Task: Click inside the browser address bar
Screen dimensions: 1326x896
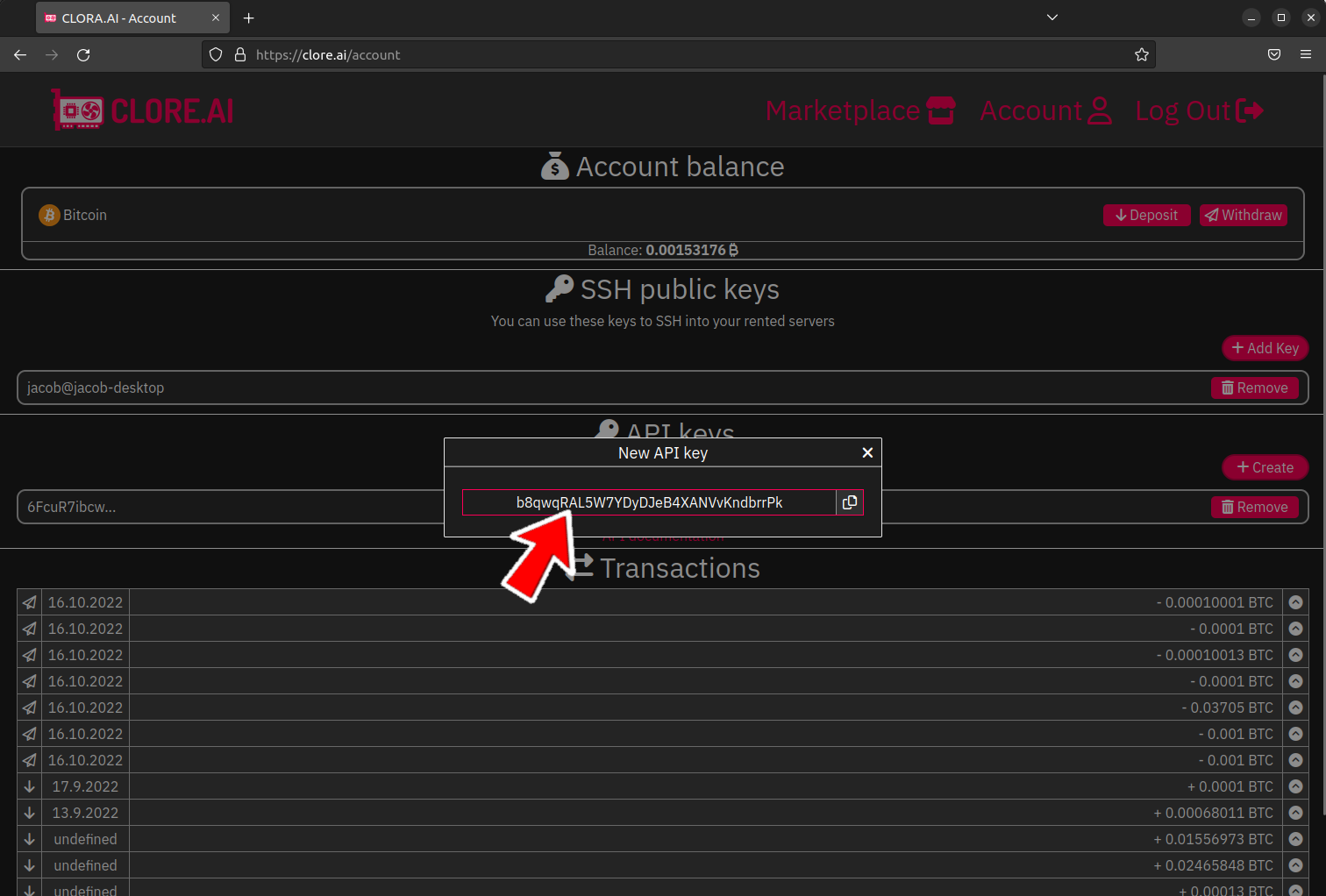Action: (x=614, y=54)
